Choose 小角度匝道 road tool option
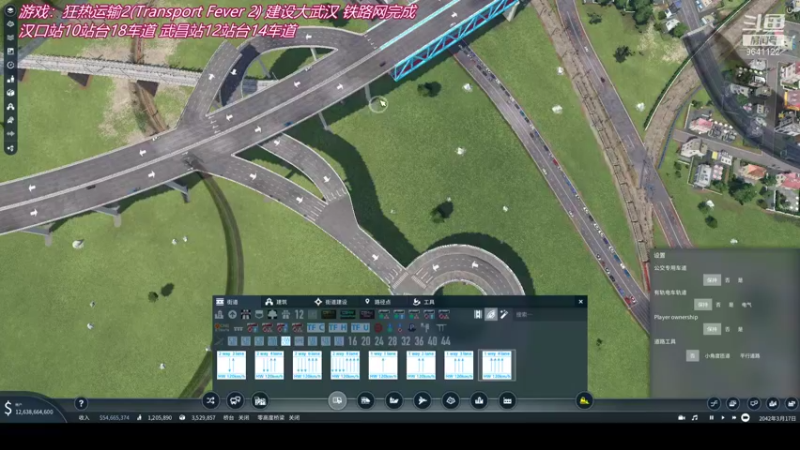Image resolution: width=800 pixels, height=450 pixels. [x=717, y=356]
